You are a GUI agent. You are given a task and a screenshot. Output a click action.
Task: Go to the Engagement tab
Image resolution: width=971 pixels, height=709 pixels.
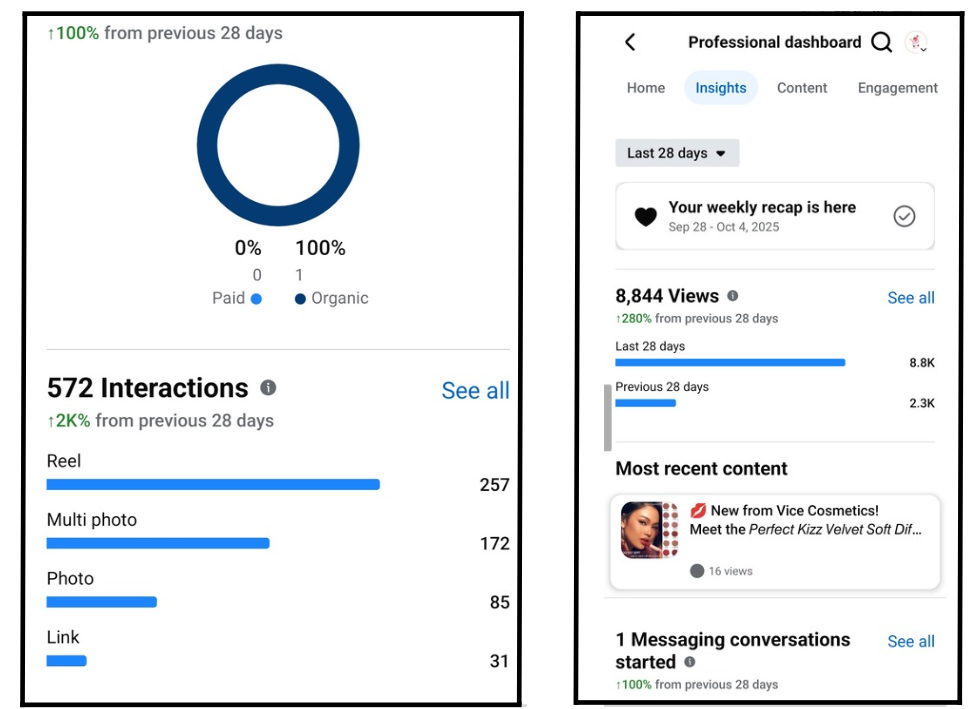897,88
